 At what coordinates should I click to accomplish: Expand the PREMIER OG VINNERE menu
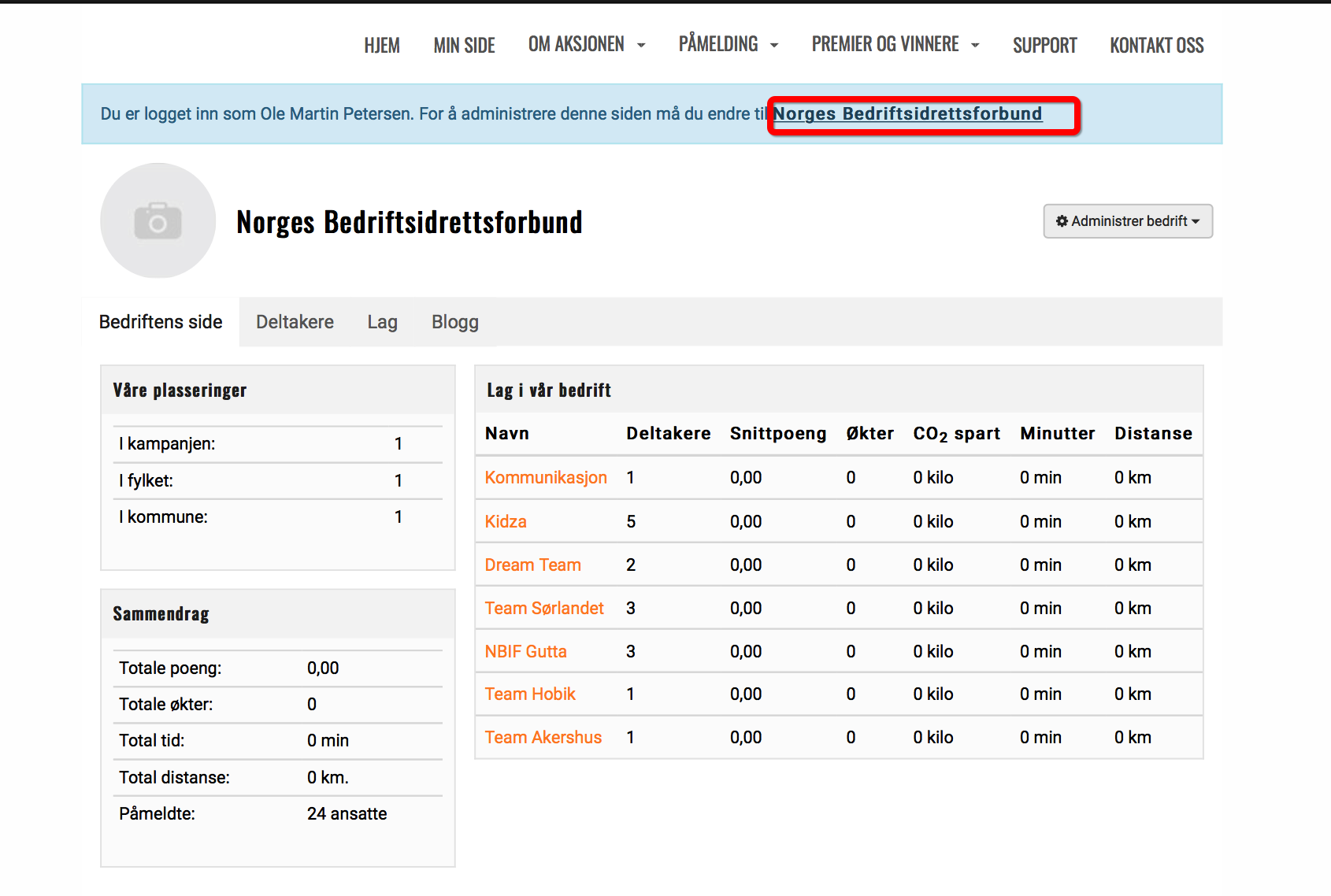(895, 45)
